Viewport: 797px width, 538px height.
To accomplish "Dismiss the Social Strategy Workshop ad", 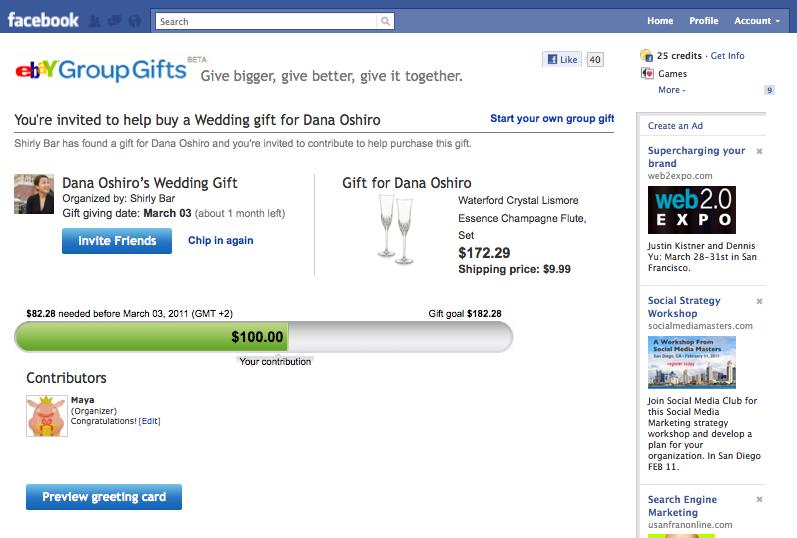I will pyautogui.click(x=759, y=301).
